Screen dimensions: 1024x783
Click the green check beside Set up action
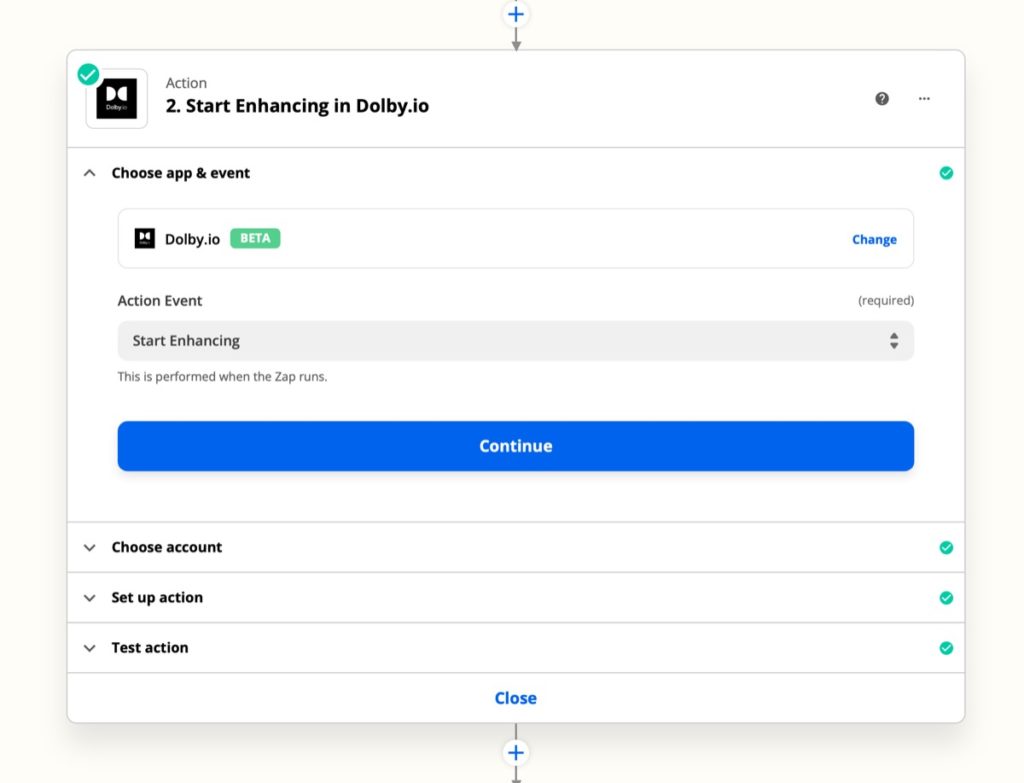[x=946, y=598]
